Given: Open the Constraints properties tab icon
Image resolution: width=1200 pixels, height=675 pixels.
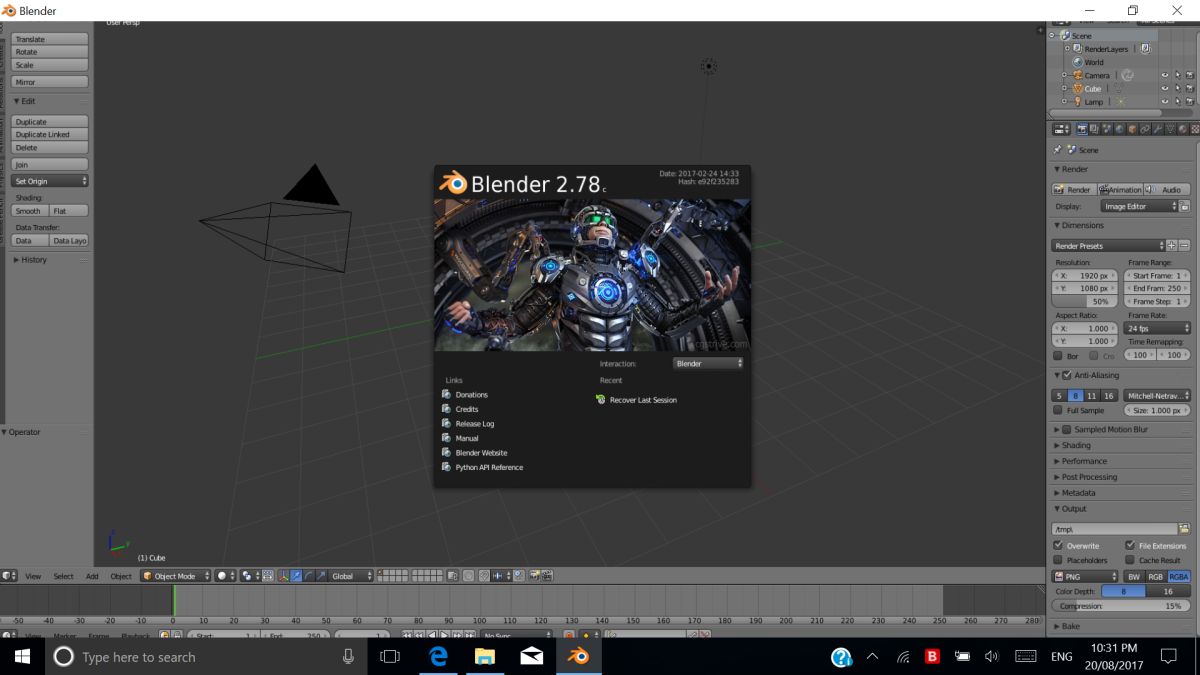Looking at the screenshot, I should (1145, 129).
